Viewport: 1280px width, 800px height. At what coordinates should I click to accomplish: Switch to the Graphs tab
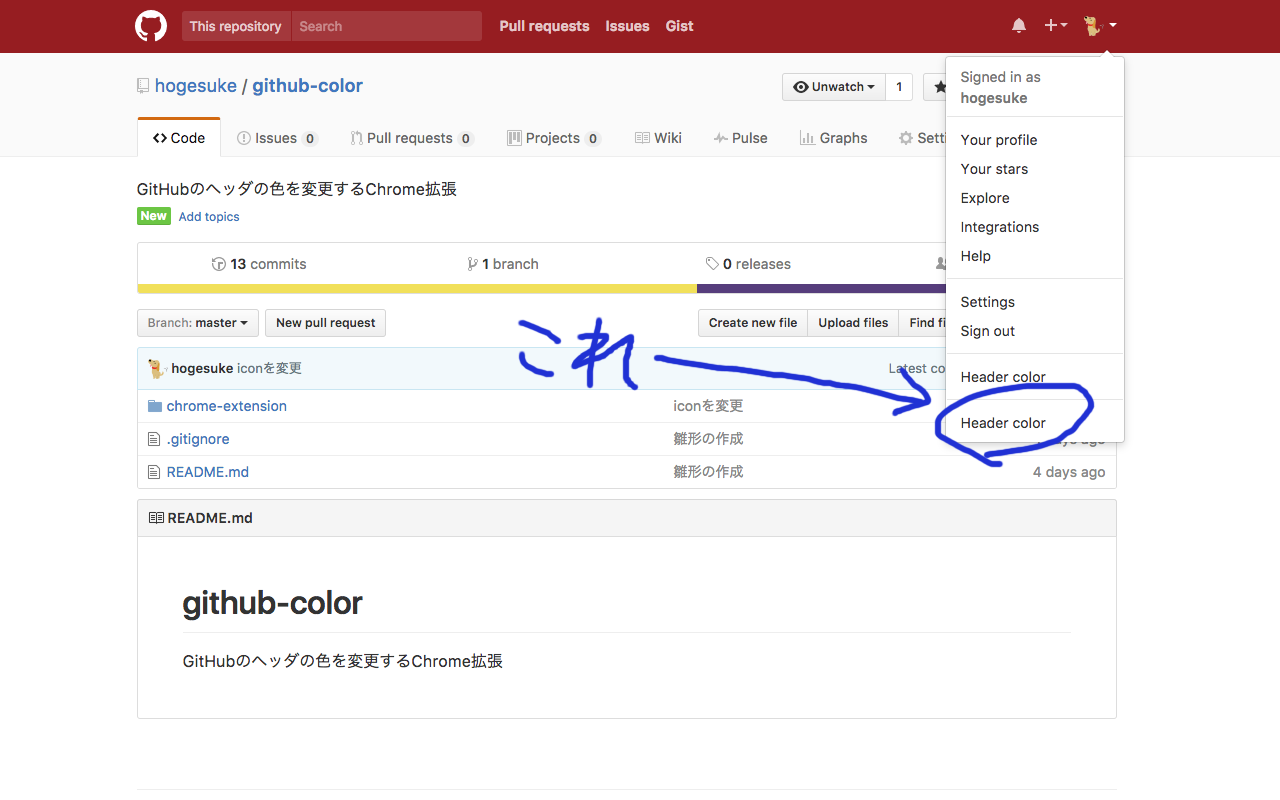834,138
